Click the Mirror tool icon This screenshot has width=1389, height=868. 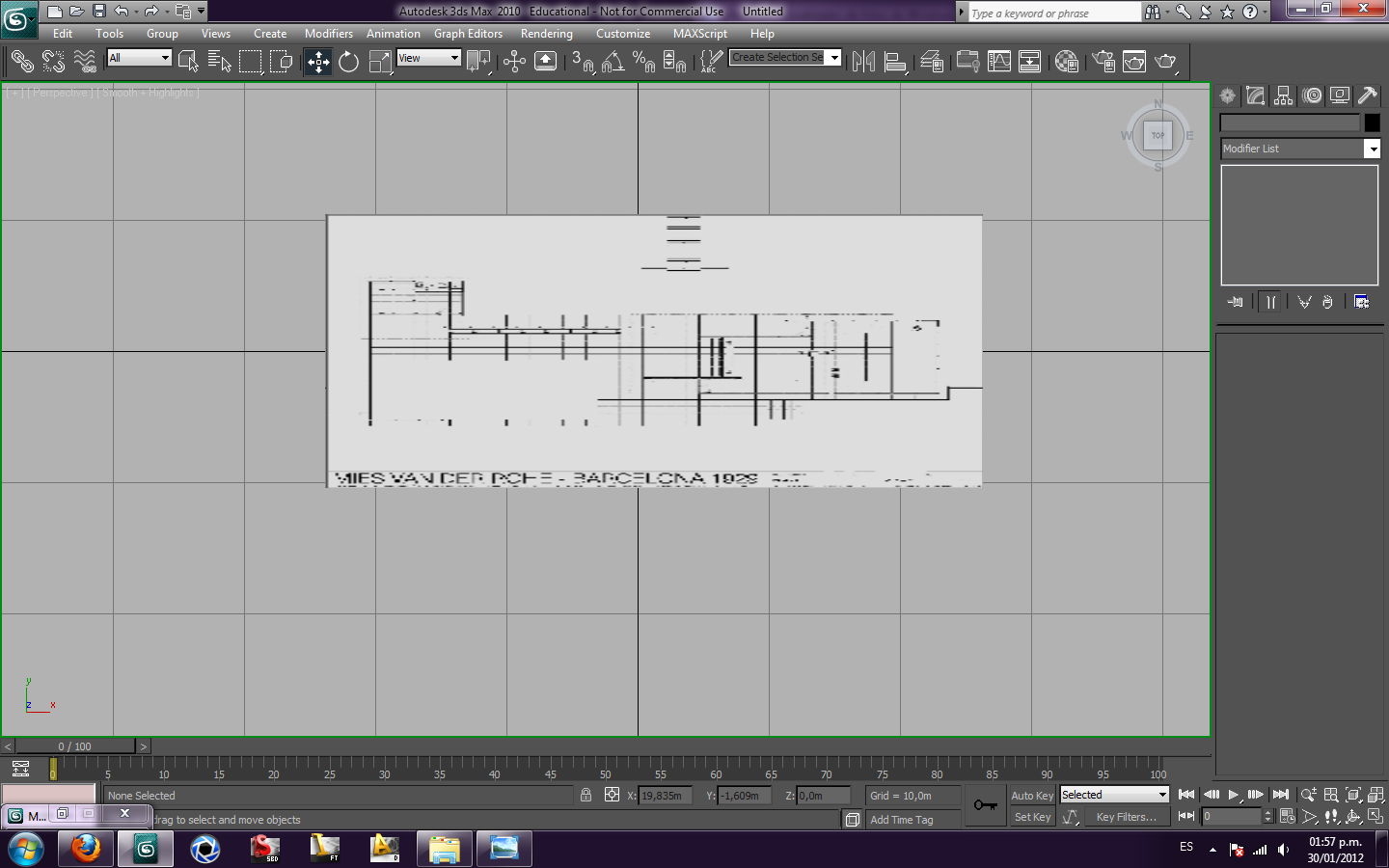863,62
